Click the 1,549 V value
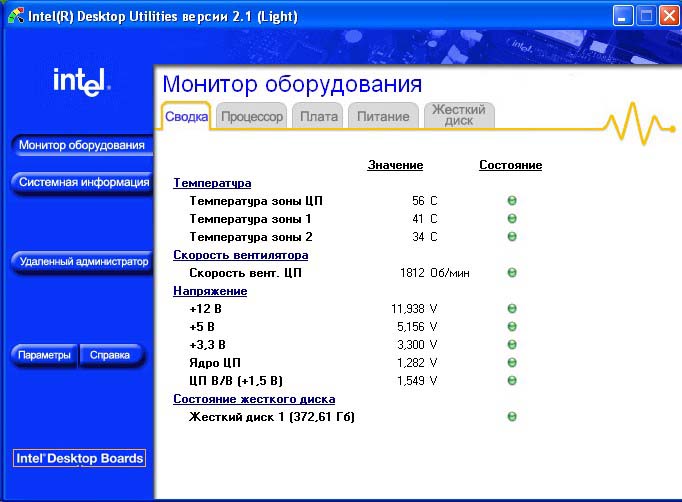Screen dimensions: 682x502 (417, 381)
